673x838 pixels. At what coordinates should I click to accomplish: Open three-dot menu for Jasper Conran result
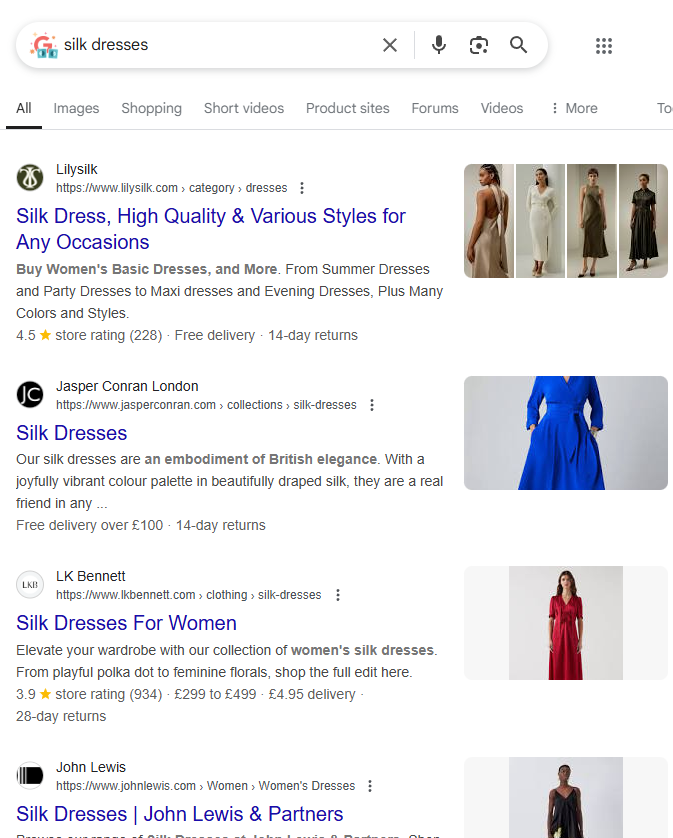(372, 405)
